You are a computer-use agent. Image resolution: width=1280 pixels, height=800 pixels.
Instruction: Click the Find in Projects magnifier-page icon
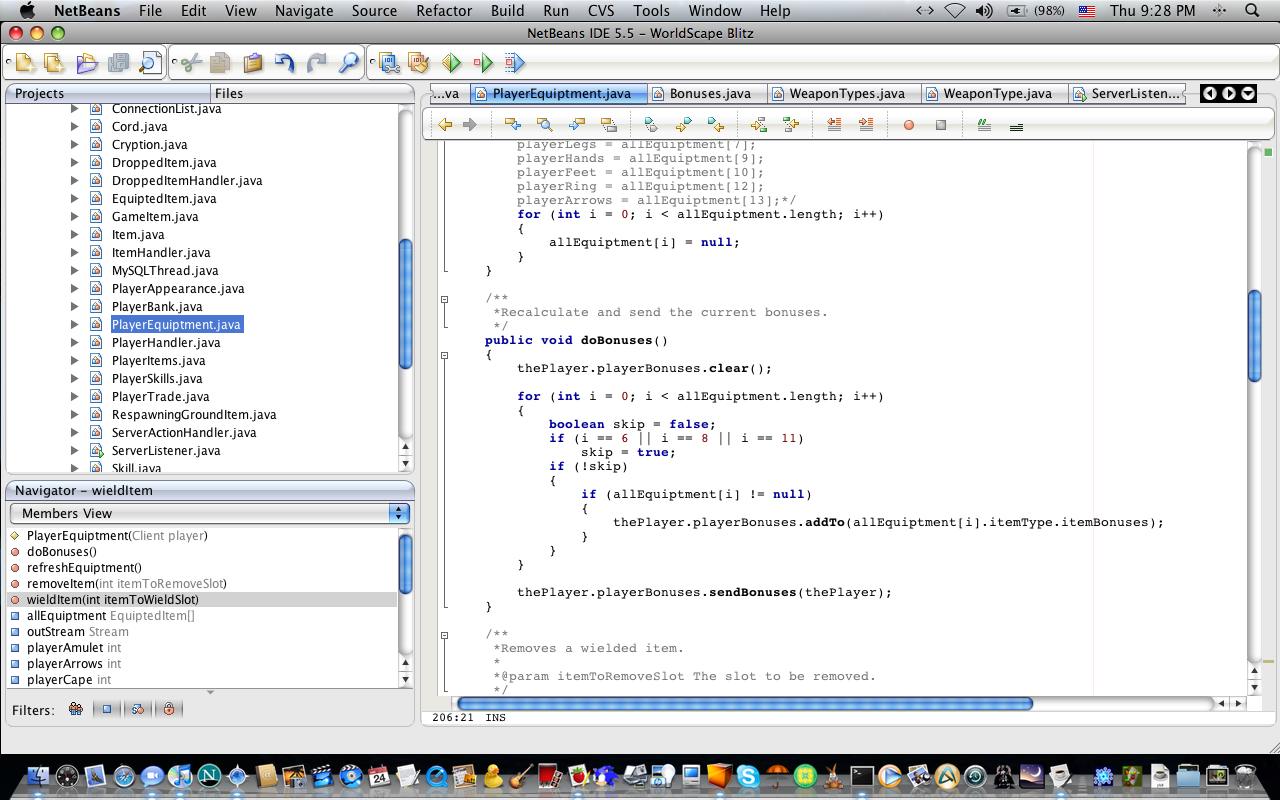point(149,64)
